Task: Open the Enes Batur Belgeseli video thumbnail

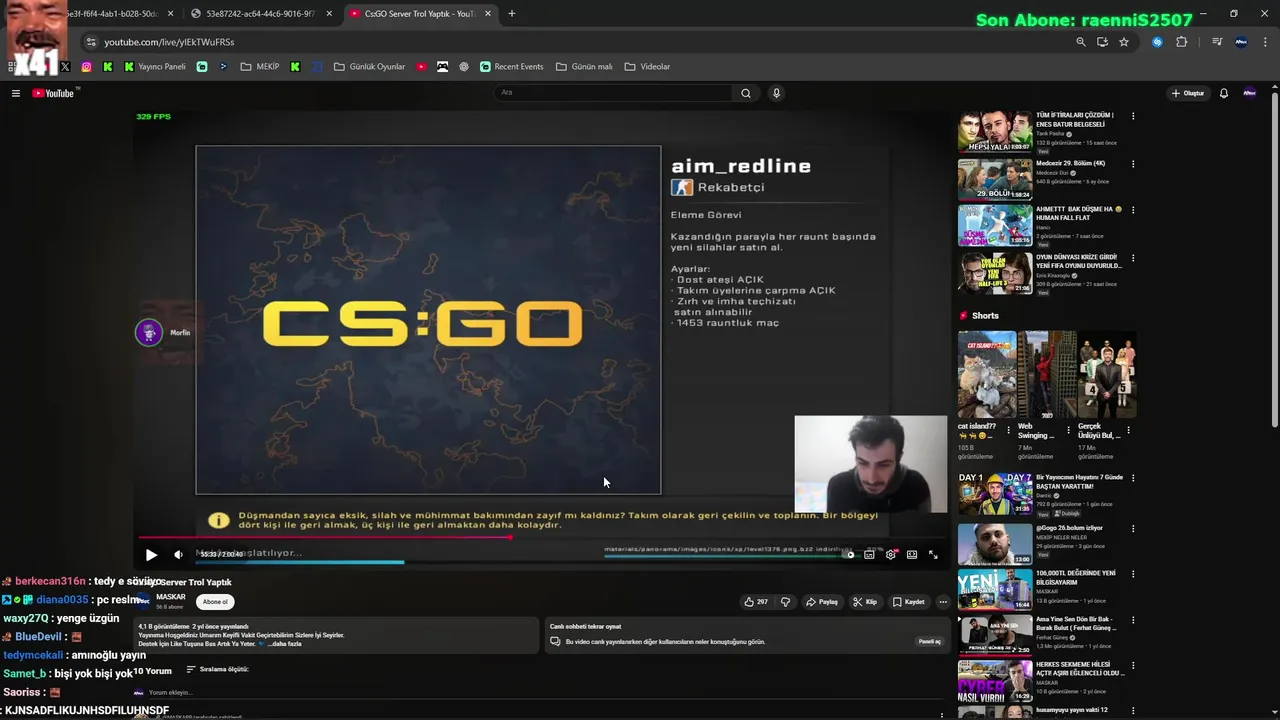Action: (x=995, y=132)
